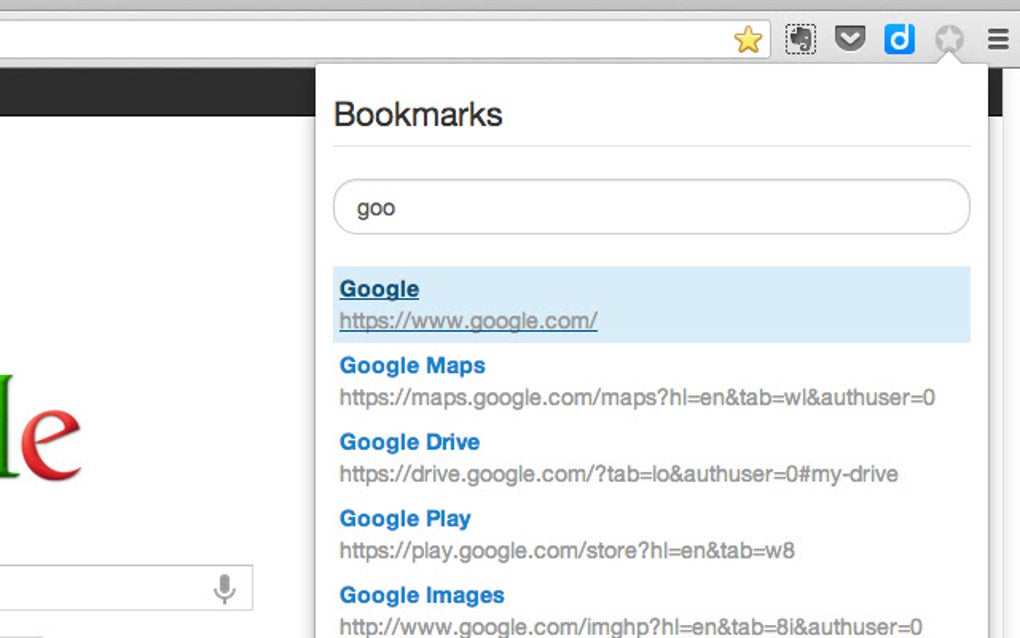The height and width of the screenshot is (638, 1020).
Task: Select the highlighted Google bookmark entry
Action: coord(651,303)
